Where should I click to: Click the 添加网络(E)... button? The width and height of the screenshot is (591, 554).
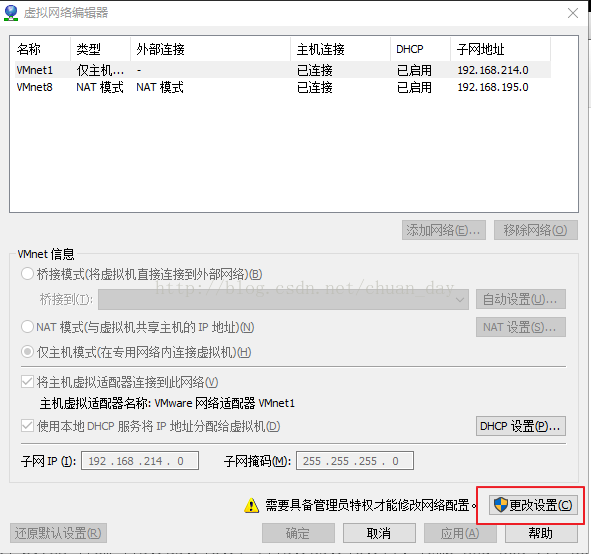pos(444,230)
